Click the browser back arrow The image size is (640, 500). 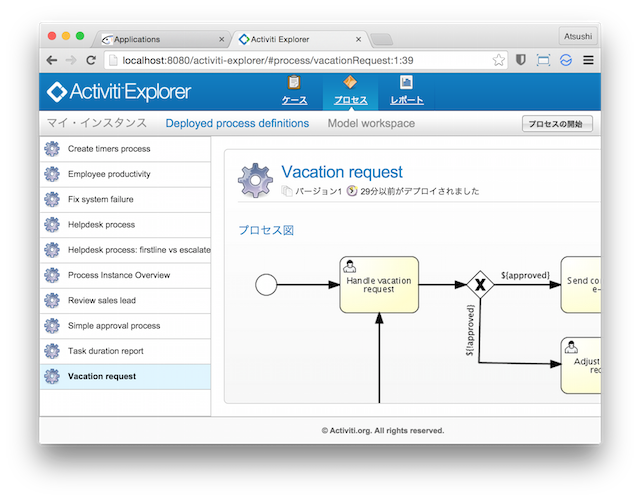tap(52, 60)
